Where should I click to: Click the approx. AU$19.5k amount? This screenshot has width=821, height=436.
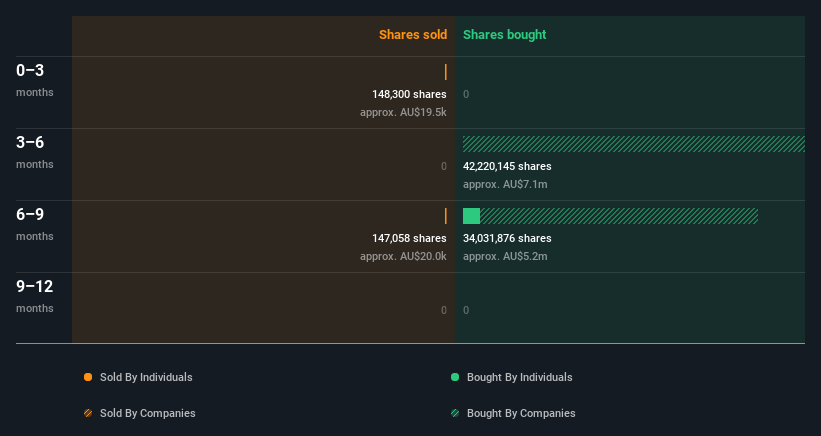pyautogui.click(x=403, y=113)
